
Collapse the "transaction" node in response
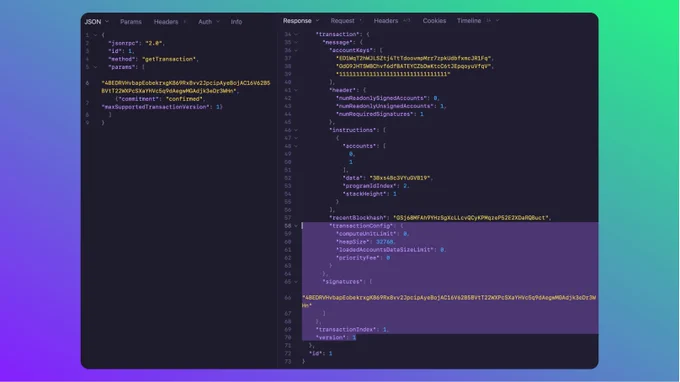[296, 34]
